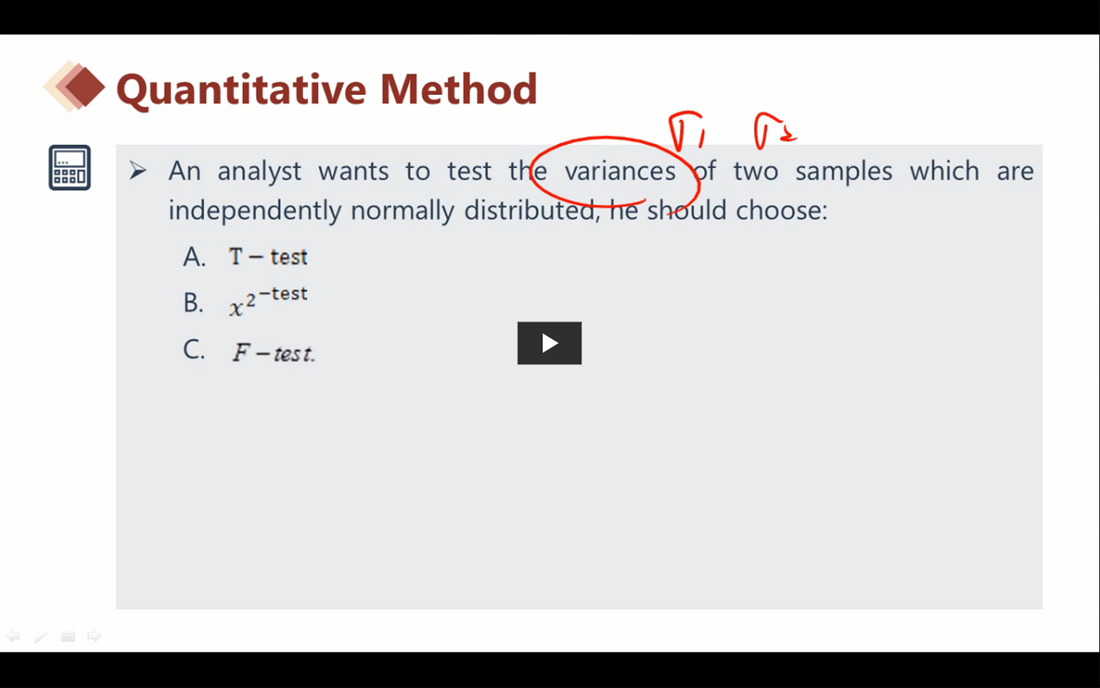
Task: Click the calculator icon beside the question
Action: tap(70, 167)
